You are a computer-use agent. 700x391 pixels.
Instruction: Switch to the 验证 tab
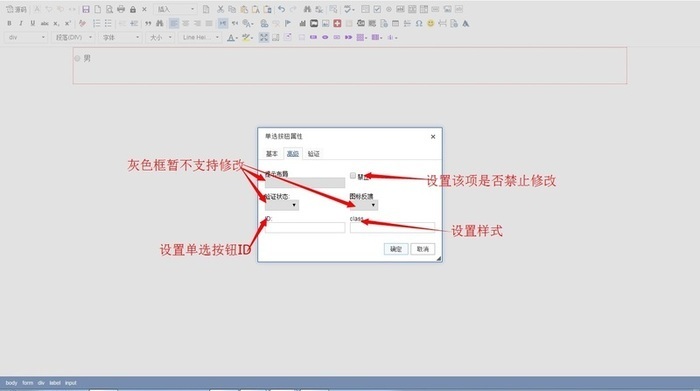pos(313,154)
